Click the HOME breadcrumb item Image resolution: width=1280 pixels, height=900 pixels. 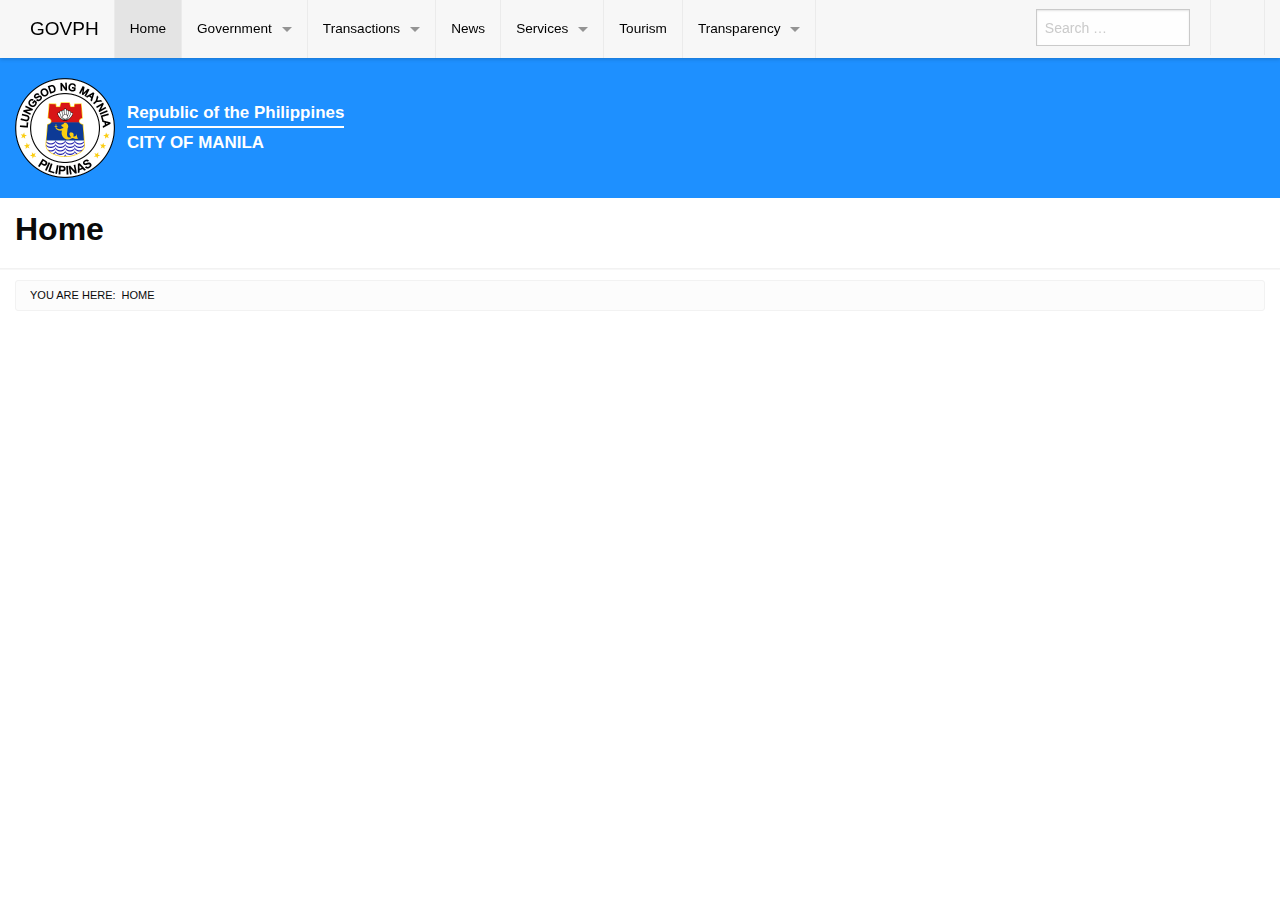coord(138,296)
